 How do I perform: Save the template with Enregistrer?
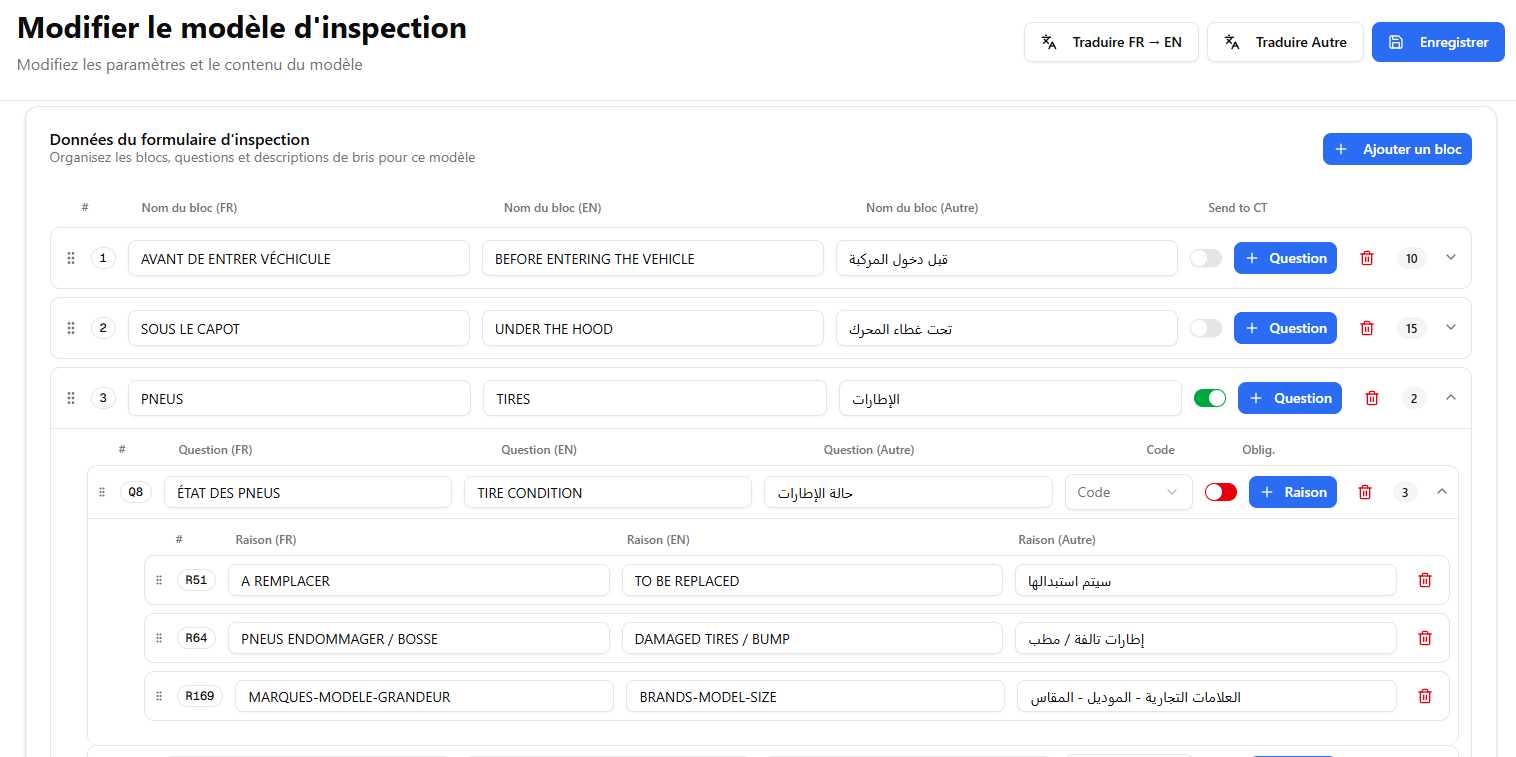click(1438, 42)
